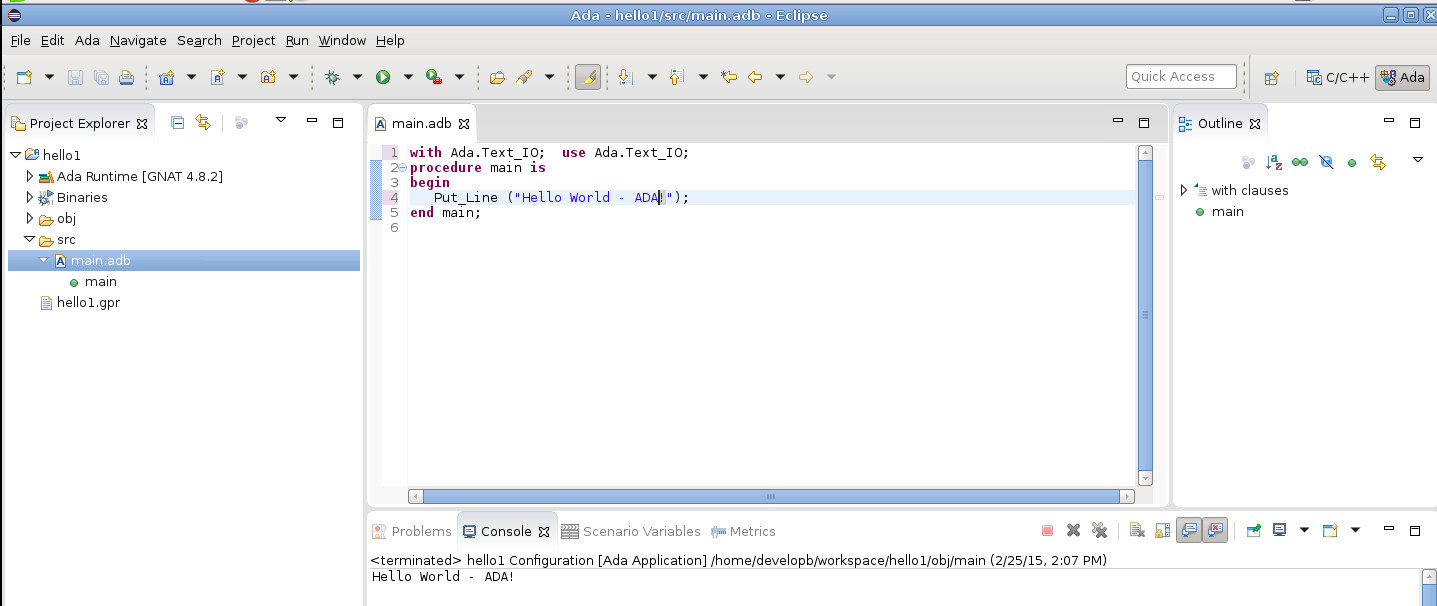
Task: Open the External Tools dropdown arrow
Action: tap(459, 77)
